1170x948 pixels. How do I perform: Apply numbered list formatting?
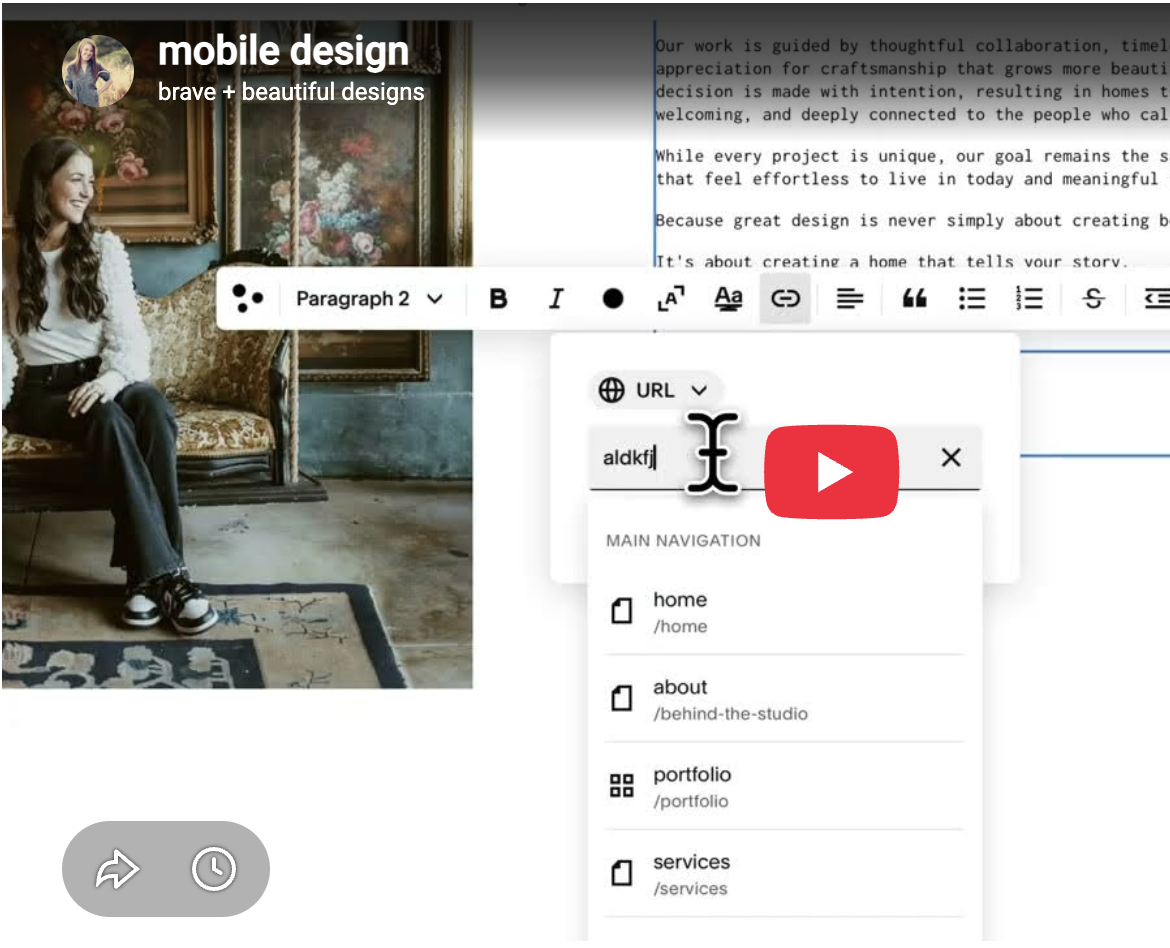[x=1029, y=299]
